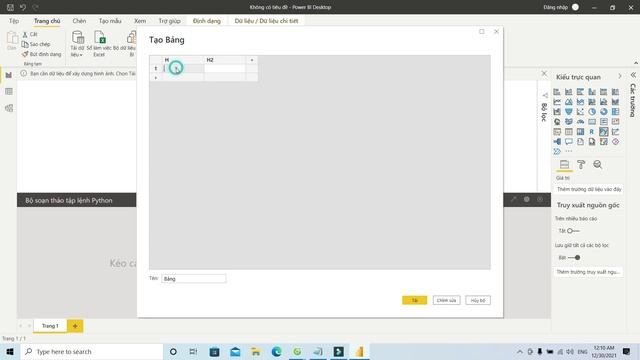This screenshot has height=360, width=640.
Task: Open get more visuals ellipsis
Action: [x=569, y=151]
